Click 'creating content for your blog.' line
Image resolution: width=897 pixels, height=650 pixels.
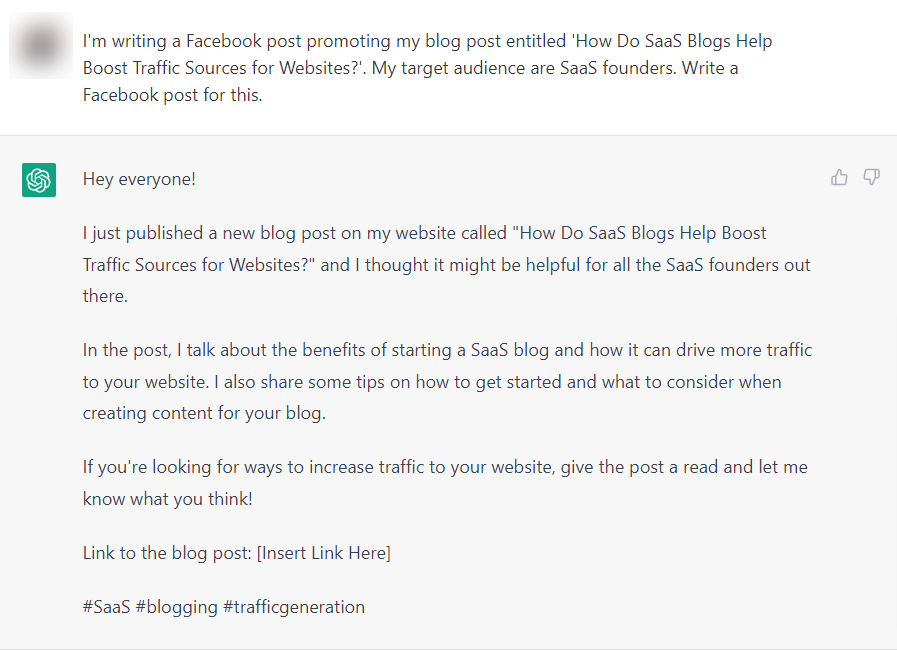[204, 412]
